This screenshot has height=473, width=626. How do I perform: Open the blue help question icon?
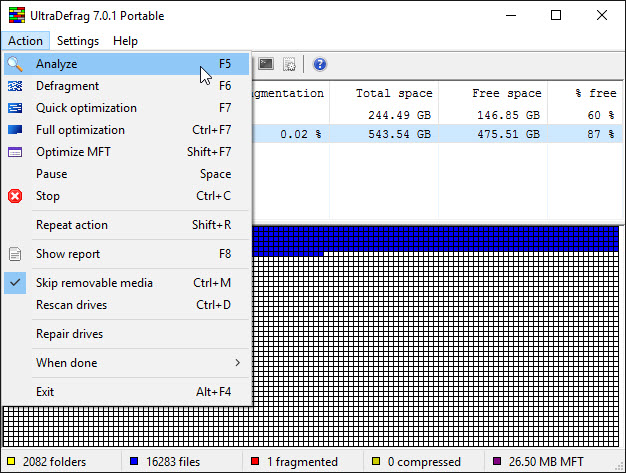[320, 64]
